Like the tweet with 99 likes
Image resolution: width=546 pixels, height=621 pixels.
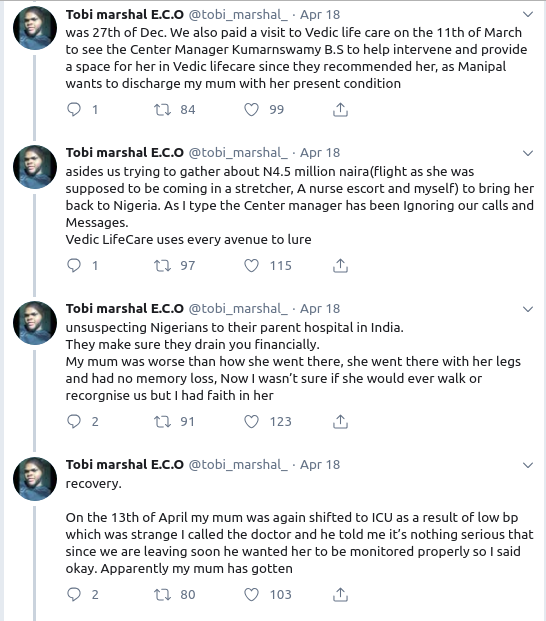[x=251, y=109]
